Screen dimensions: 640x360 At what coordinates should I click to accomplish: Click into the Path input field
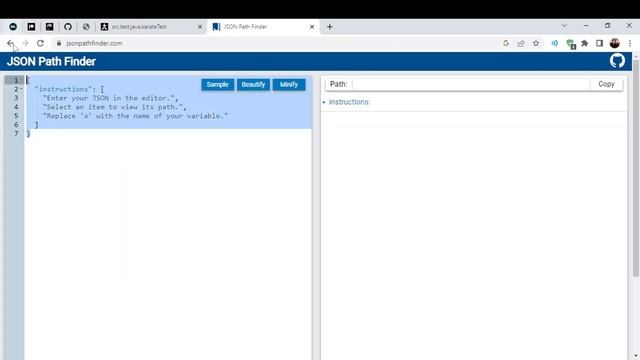[471, 84]
